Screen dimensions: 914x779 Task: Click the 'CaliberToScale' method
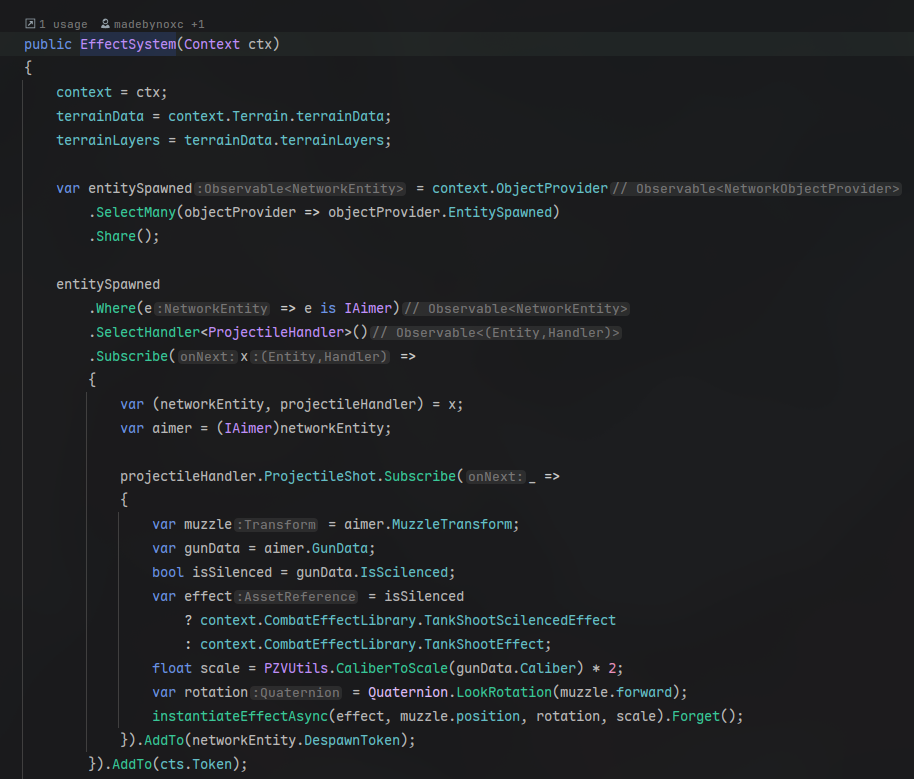tap(392, 668)
